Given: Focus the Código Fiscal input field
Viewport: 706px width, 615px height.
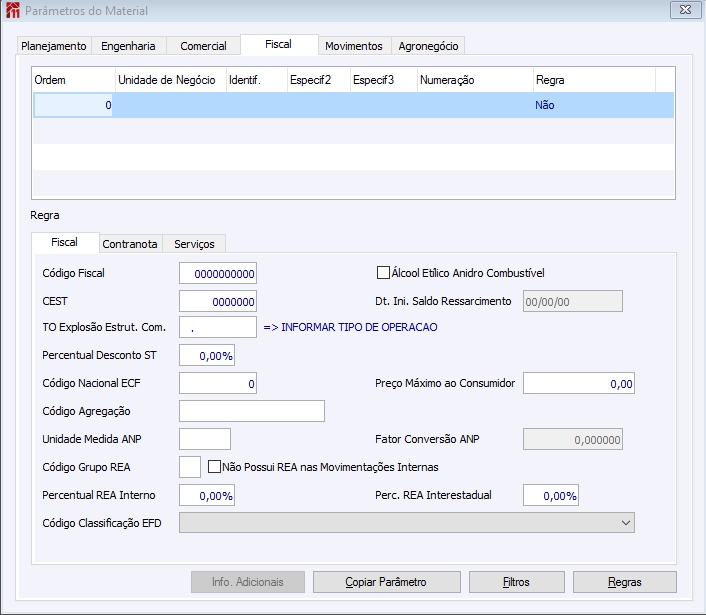Looking at the screenshot, I should point(218,273).
